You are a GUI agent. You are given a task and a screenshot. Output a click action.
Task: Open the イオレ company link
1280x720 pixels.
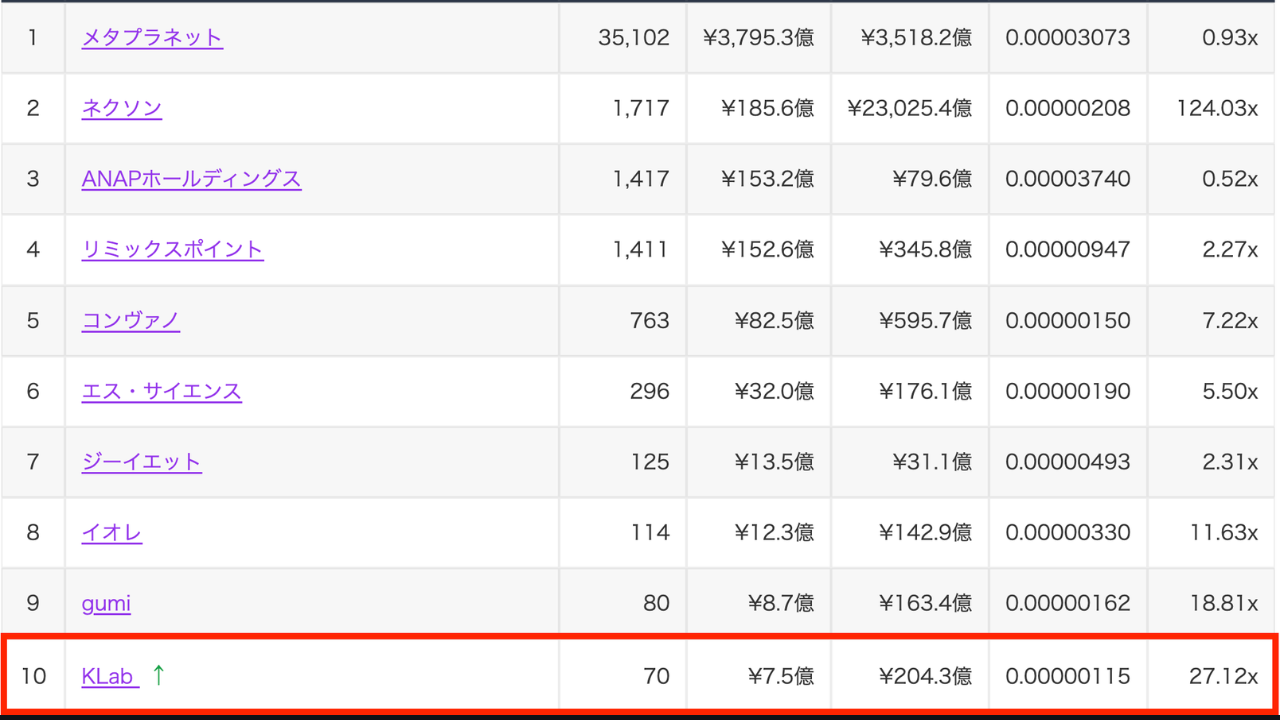111,533
